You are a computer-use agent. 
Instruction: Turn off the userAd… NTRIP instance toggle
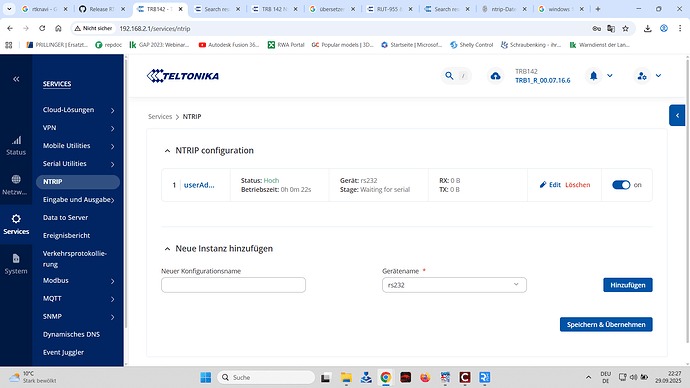[x=621, y=185]
